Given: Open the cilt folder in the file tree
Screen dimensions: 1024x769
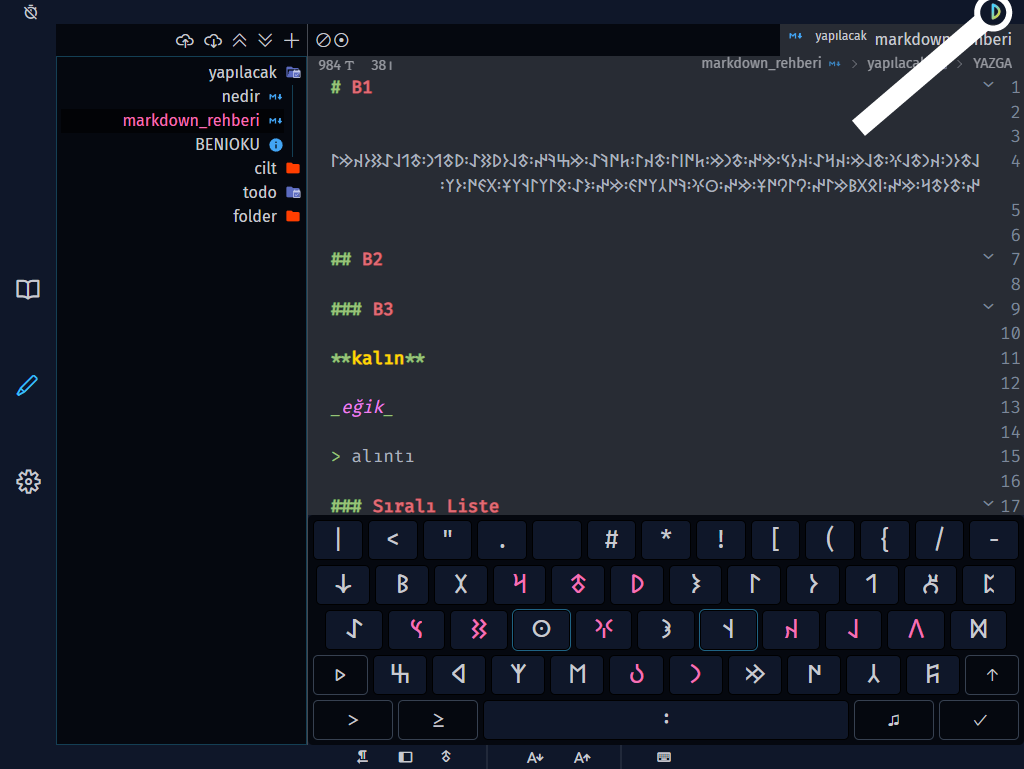Looking at the screenshot, I should (265, 169).
